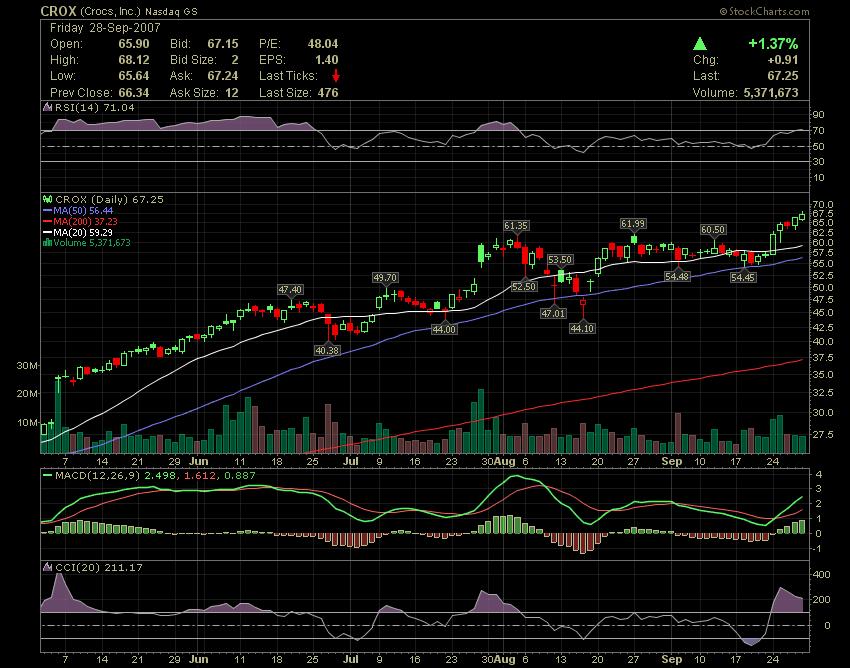This screenshot has height=668, width=850.
Task: Click the Last Size value 476
Action: (x=328, y=93)
